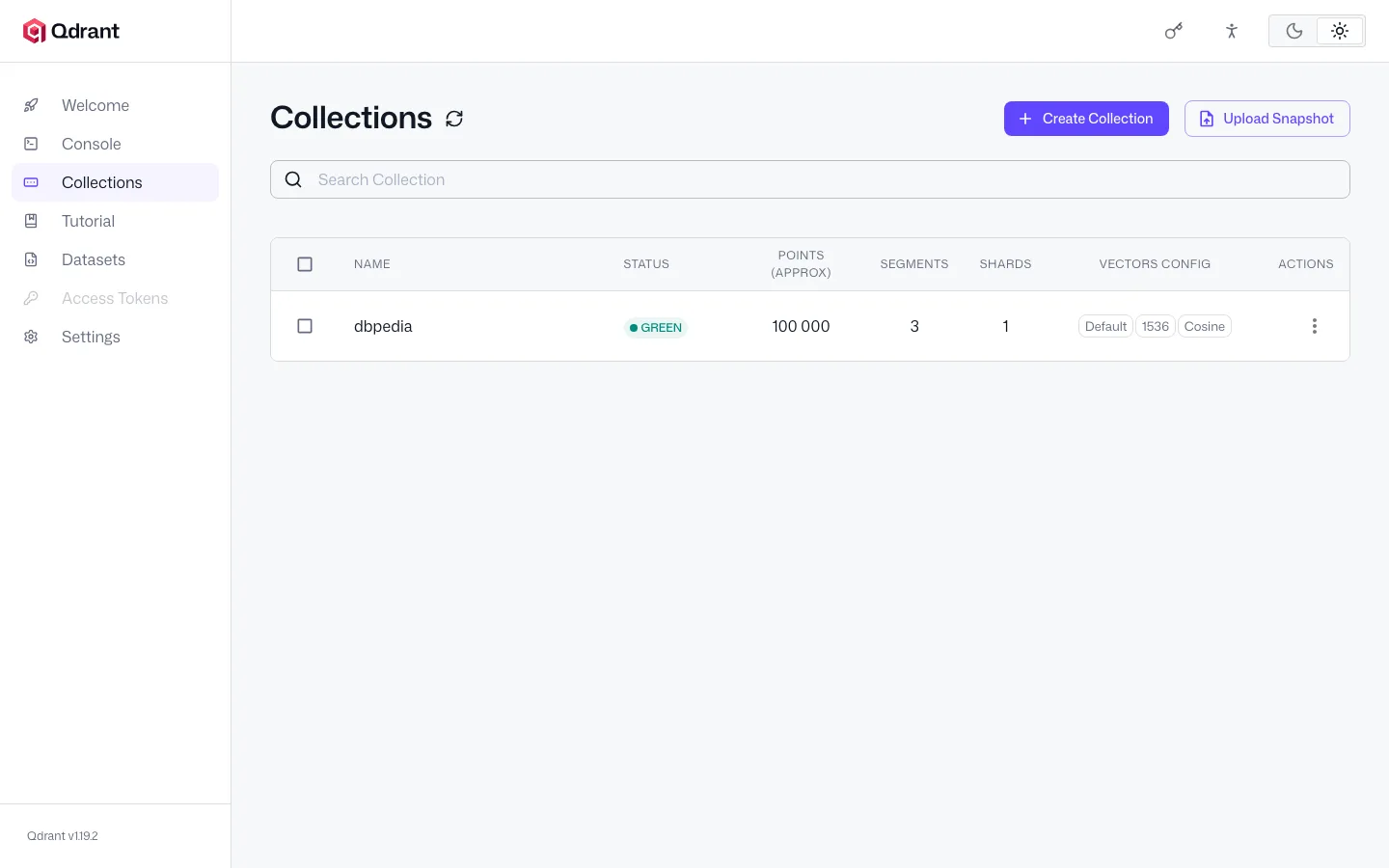Screen dimensions: 1389x868
Task: Select all collections checkbox in header
Action: click(305, 264)
